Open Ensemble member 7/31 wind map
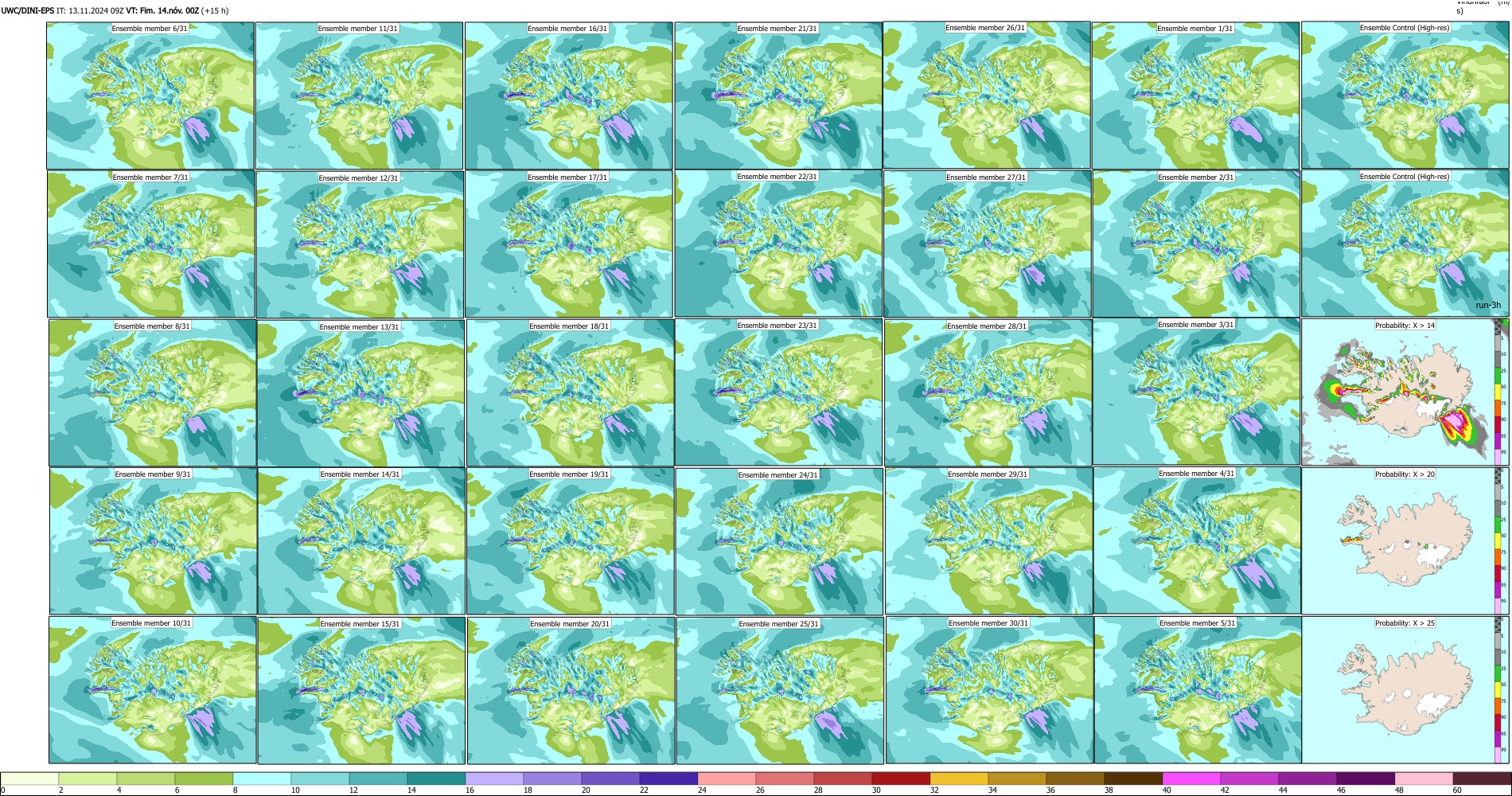1512x796 pixels. tap(151, 244)
